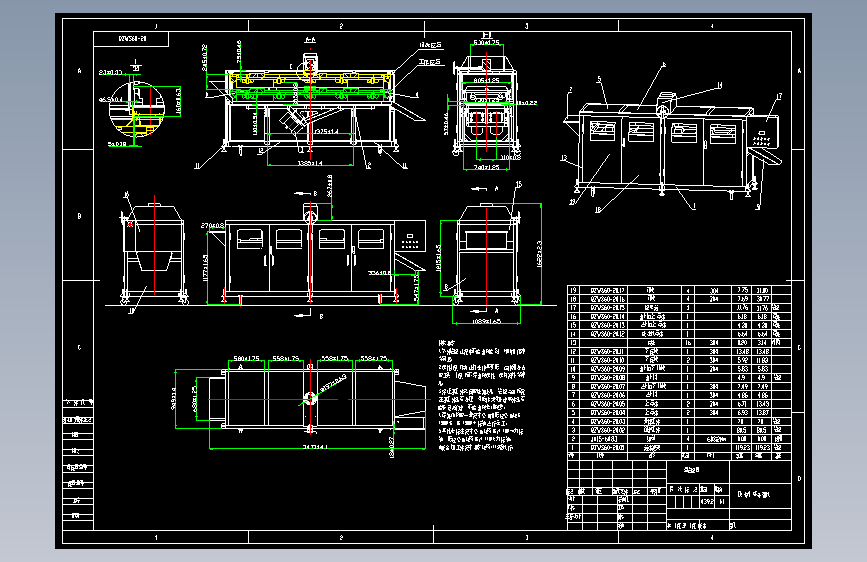Screen dimensions: 867x562
Task: Click the 270±0.8 dimension on front elevation
Action: 212,226
